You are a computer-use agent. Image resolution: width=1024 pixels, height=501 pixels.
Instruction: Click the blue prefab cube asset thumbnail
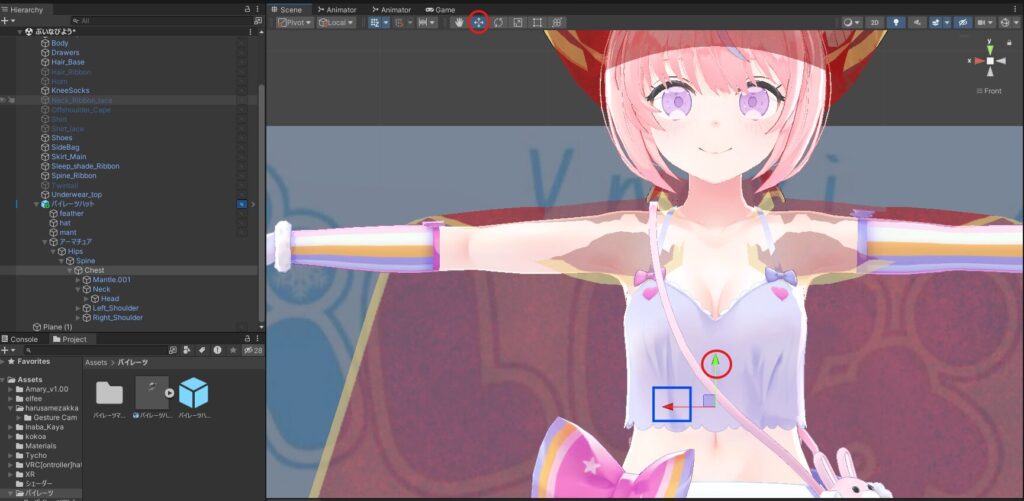(x=193, y=393)
